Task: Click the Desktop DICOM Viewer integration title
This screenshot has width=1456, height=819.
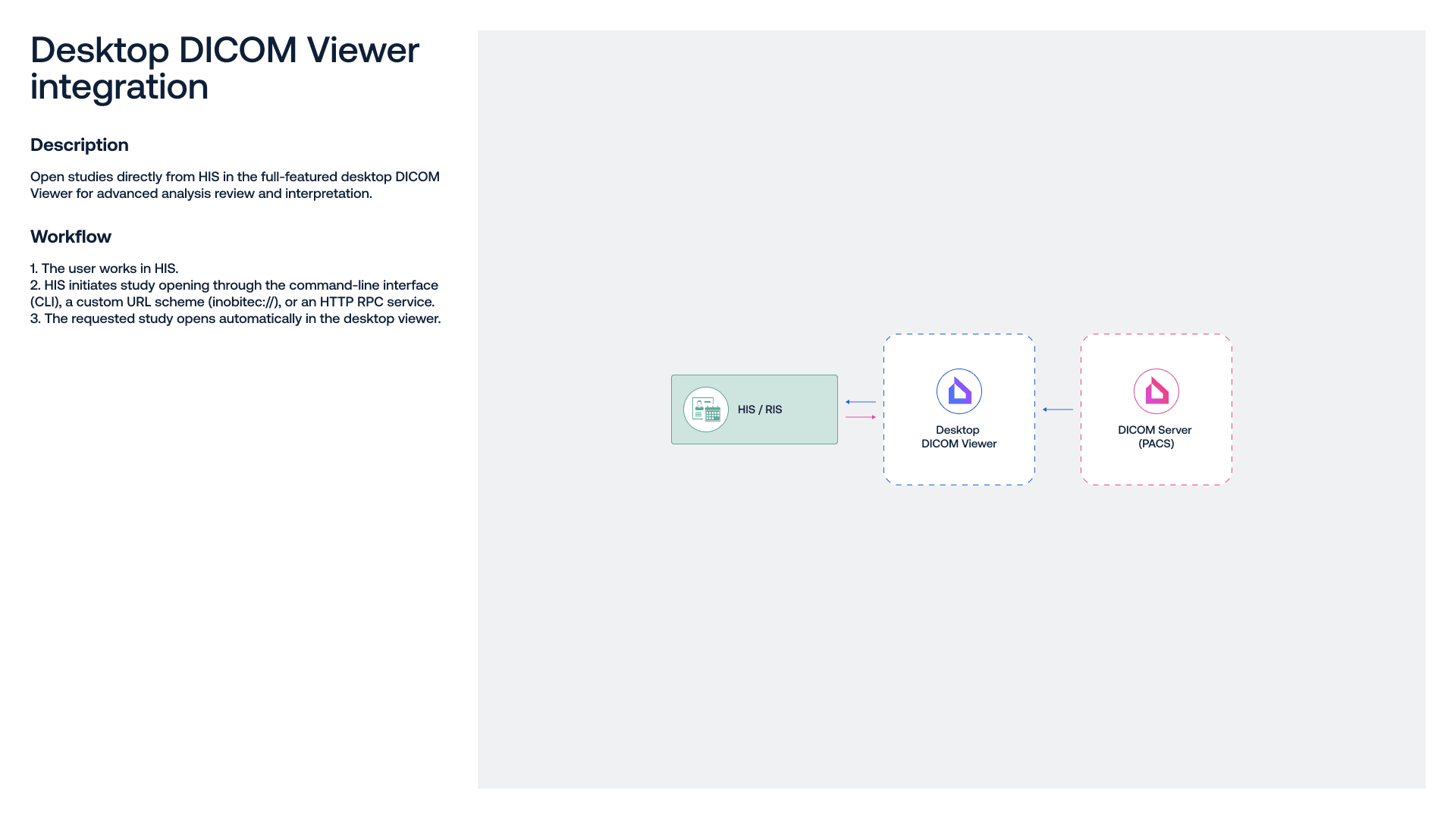Action: click(x=224, y=68)
